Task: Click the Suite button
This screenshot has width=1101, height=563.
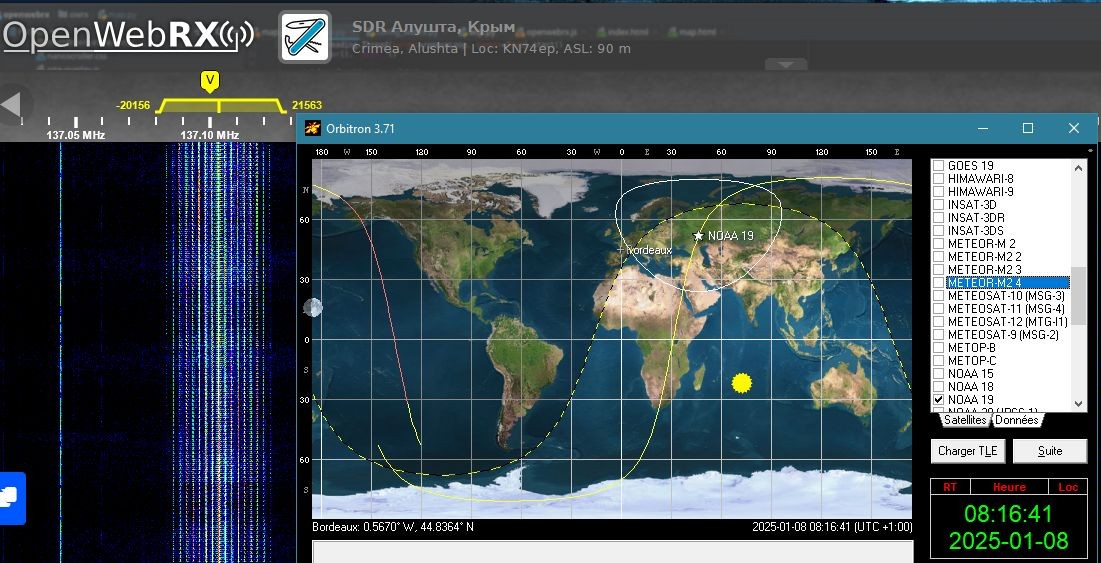Action: [x=1050, y=451]
